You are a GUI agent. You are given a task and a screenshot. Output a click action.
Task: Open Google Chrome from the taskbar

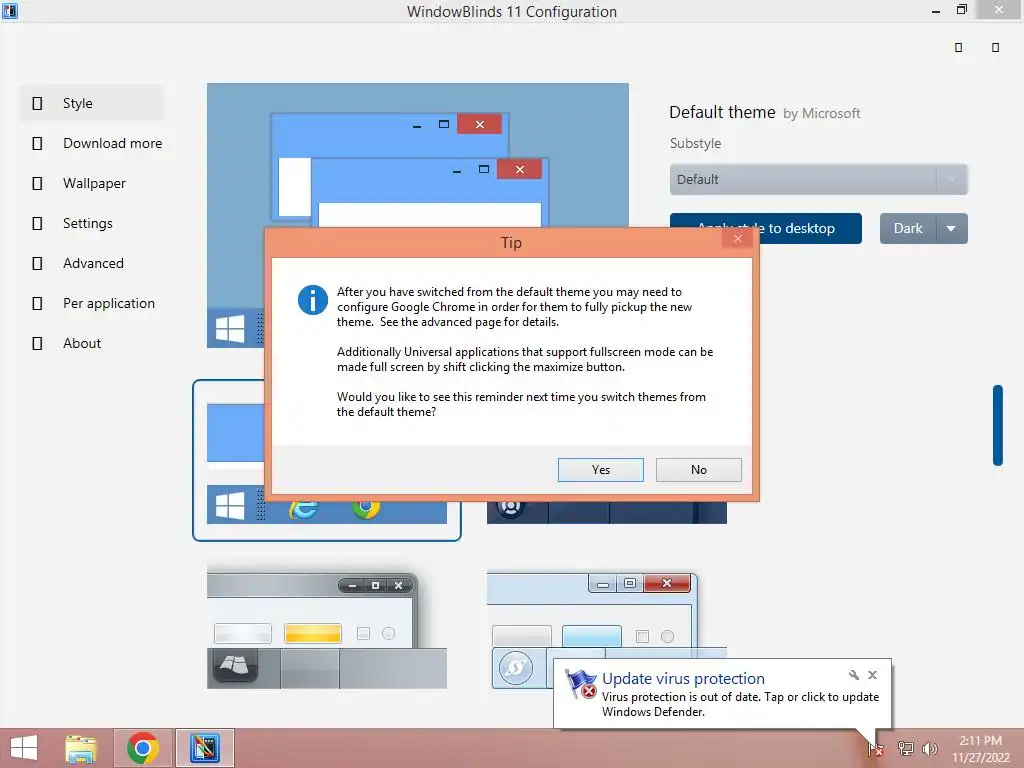143,748
